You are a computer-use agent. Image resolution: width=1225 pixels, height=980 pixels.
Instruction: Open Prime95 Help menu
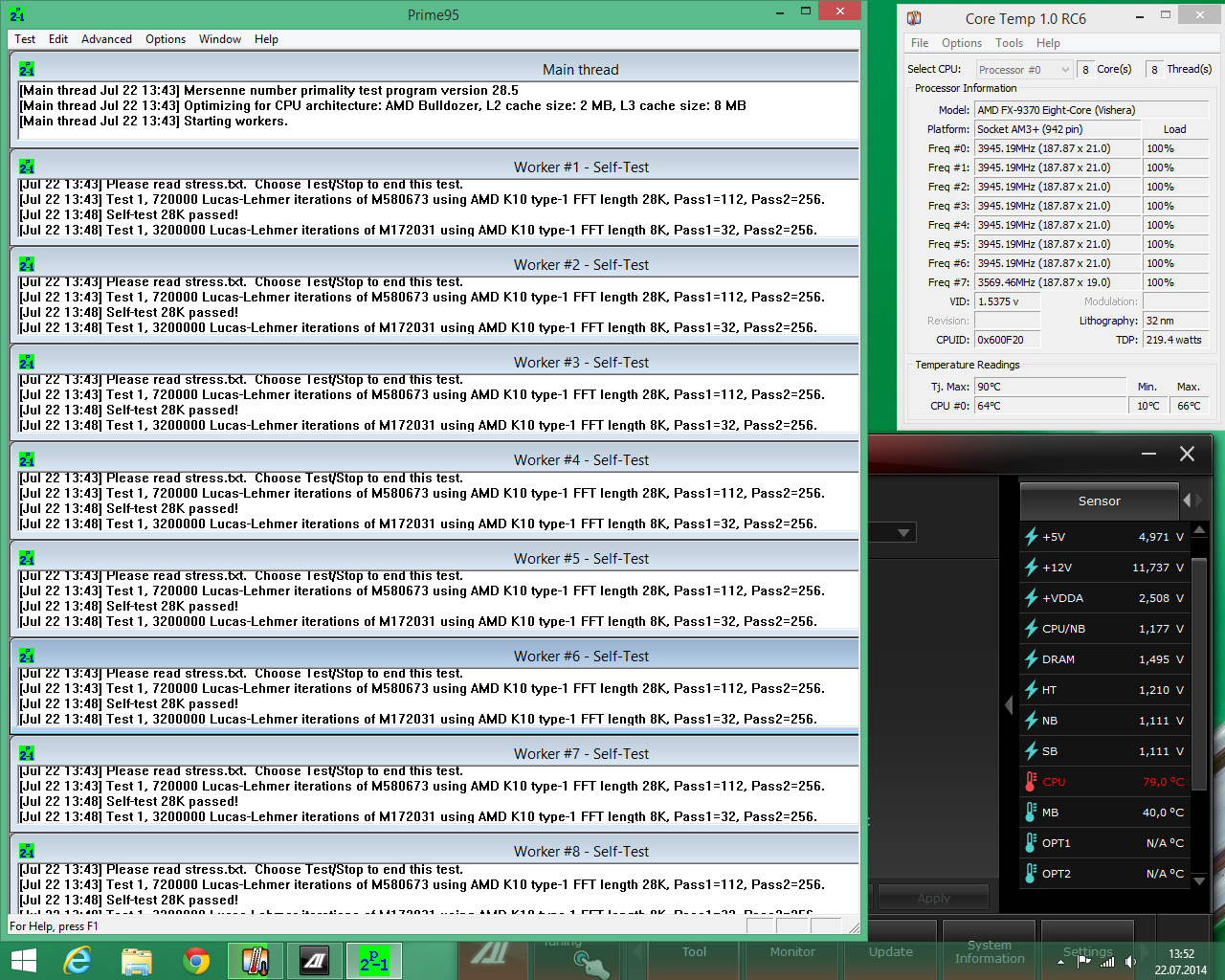click(x=266, y=39)
